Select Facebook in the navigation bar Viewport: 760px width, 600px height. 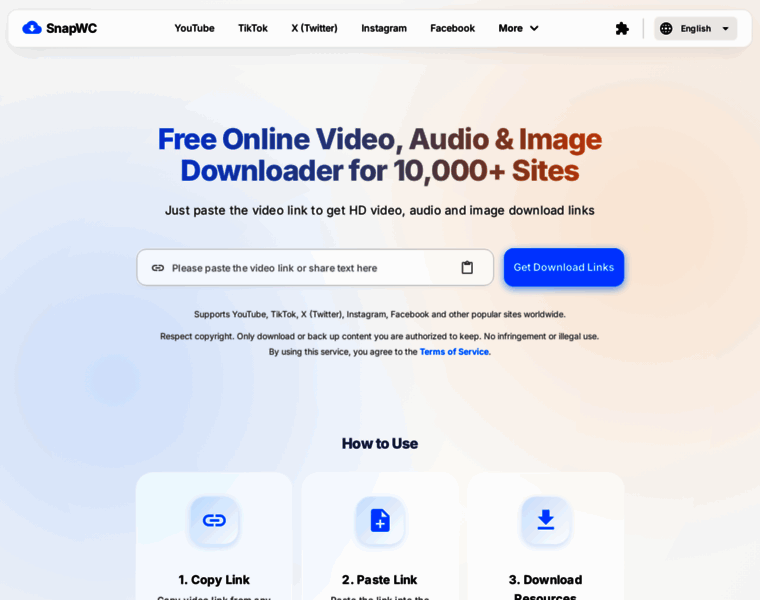452,29
